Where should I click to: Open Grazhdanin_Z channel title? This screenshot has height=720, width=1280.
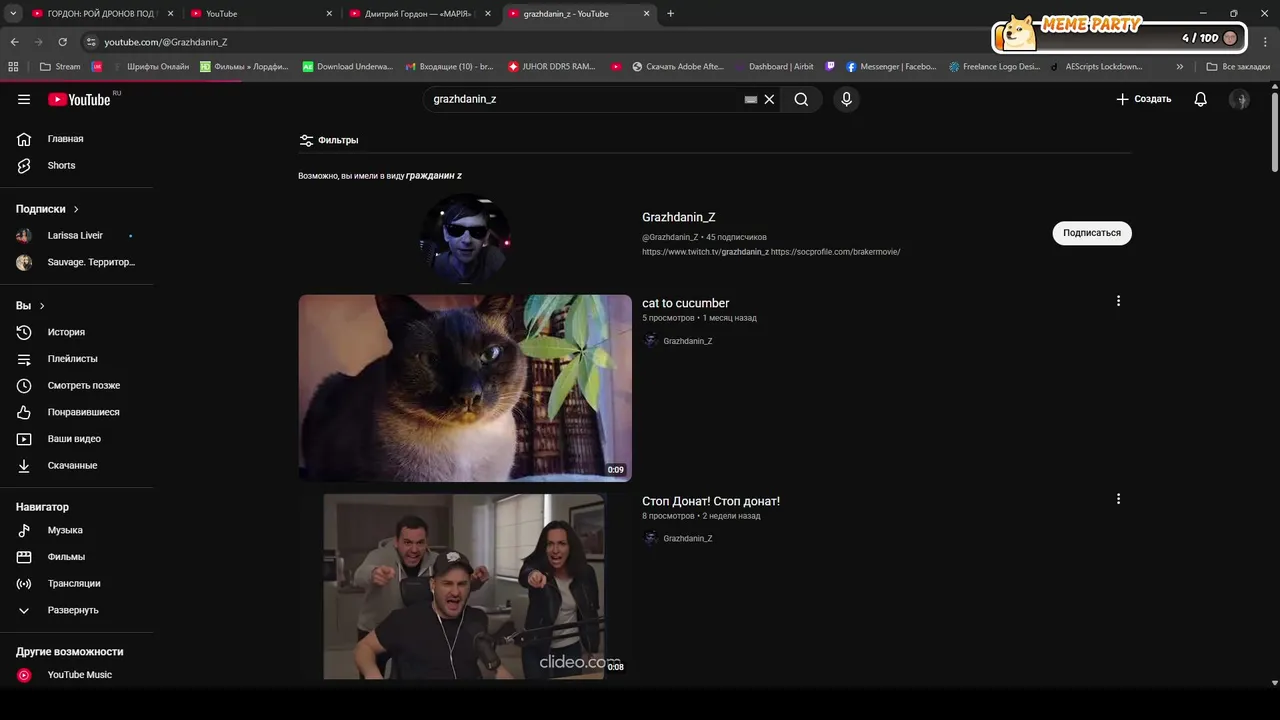pyautogui.click(x=679, y=217)
